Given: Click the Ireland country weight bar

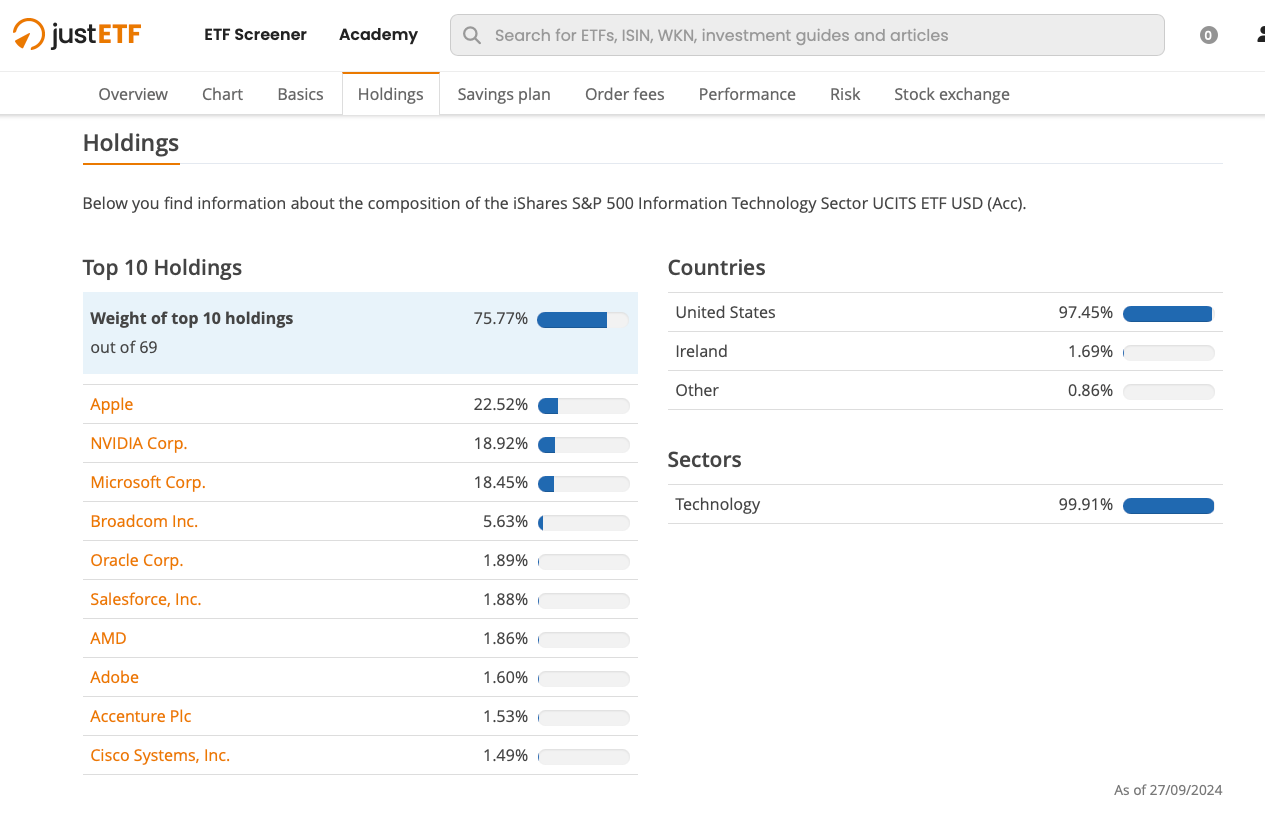Looking at the screenshot, I should coord(1169,353).
